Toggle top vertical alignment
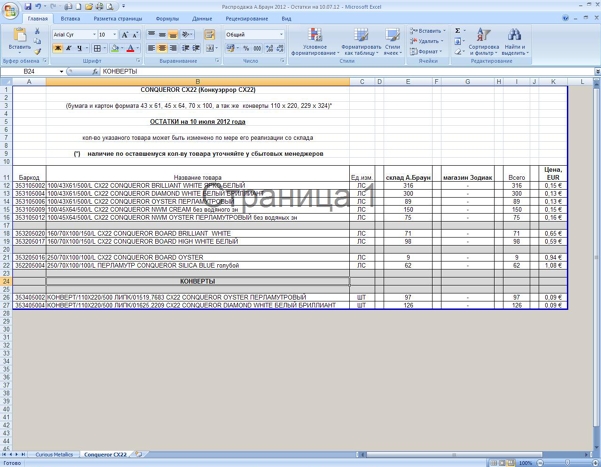 (x=151, y=35)
